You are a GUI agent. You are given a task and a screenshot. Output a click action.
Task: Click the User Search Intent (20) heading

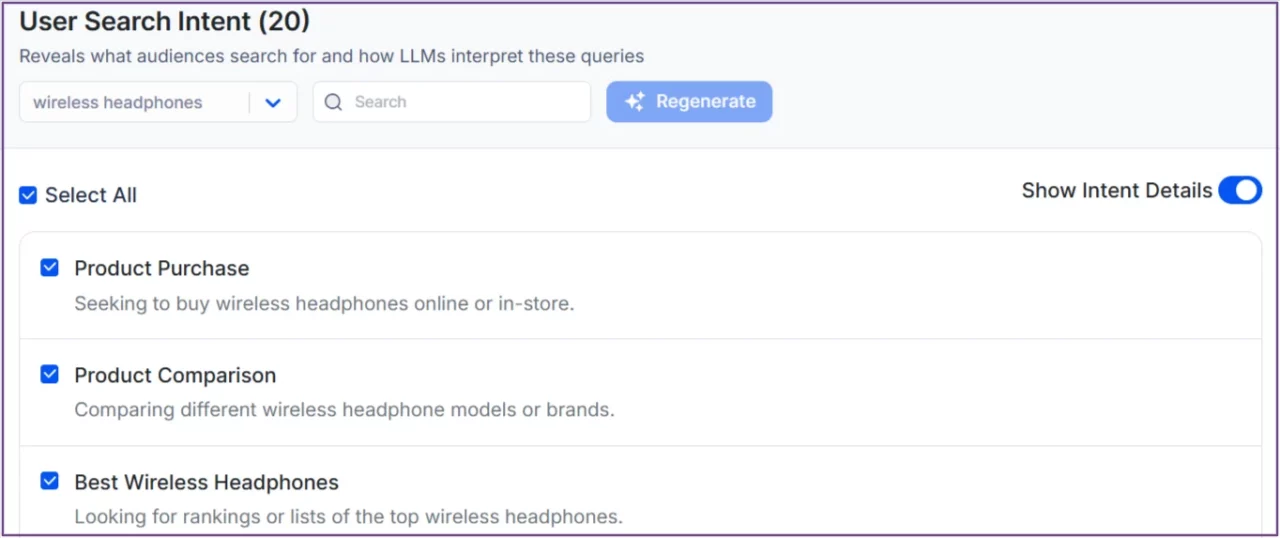pos(165,21)
